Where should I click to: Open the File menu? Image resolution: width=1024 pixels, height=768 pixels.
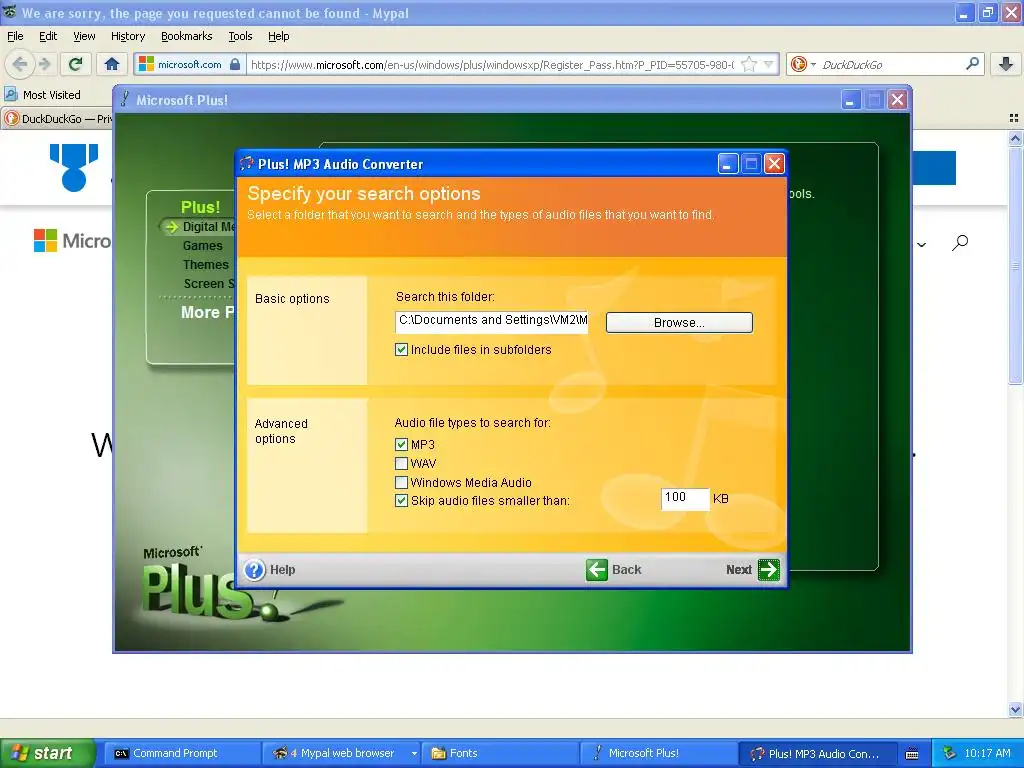15,36
